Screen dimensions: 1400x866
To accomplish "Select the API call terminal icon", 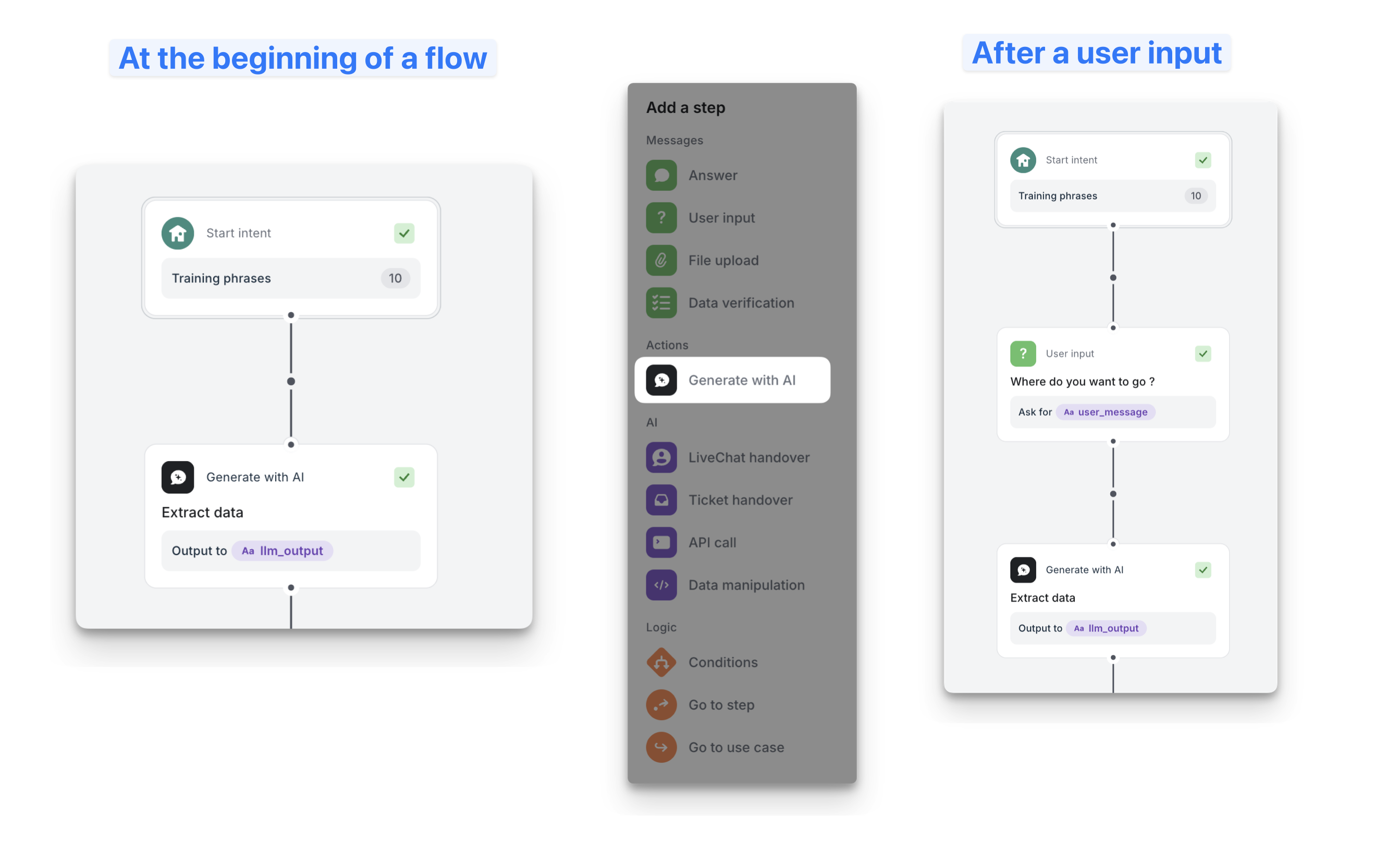I will tap(661, 542).
